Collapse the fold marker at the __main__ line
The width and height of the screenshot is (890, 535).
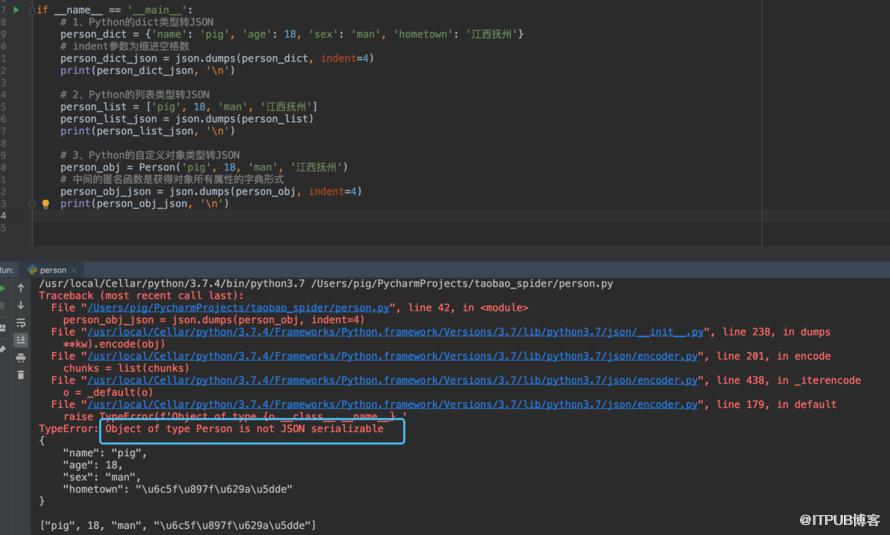[32, 10]
